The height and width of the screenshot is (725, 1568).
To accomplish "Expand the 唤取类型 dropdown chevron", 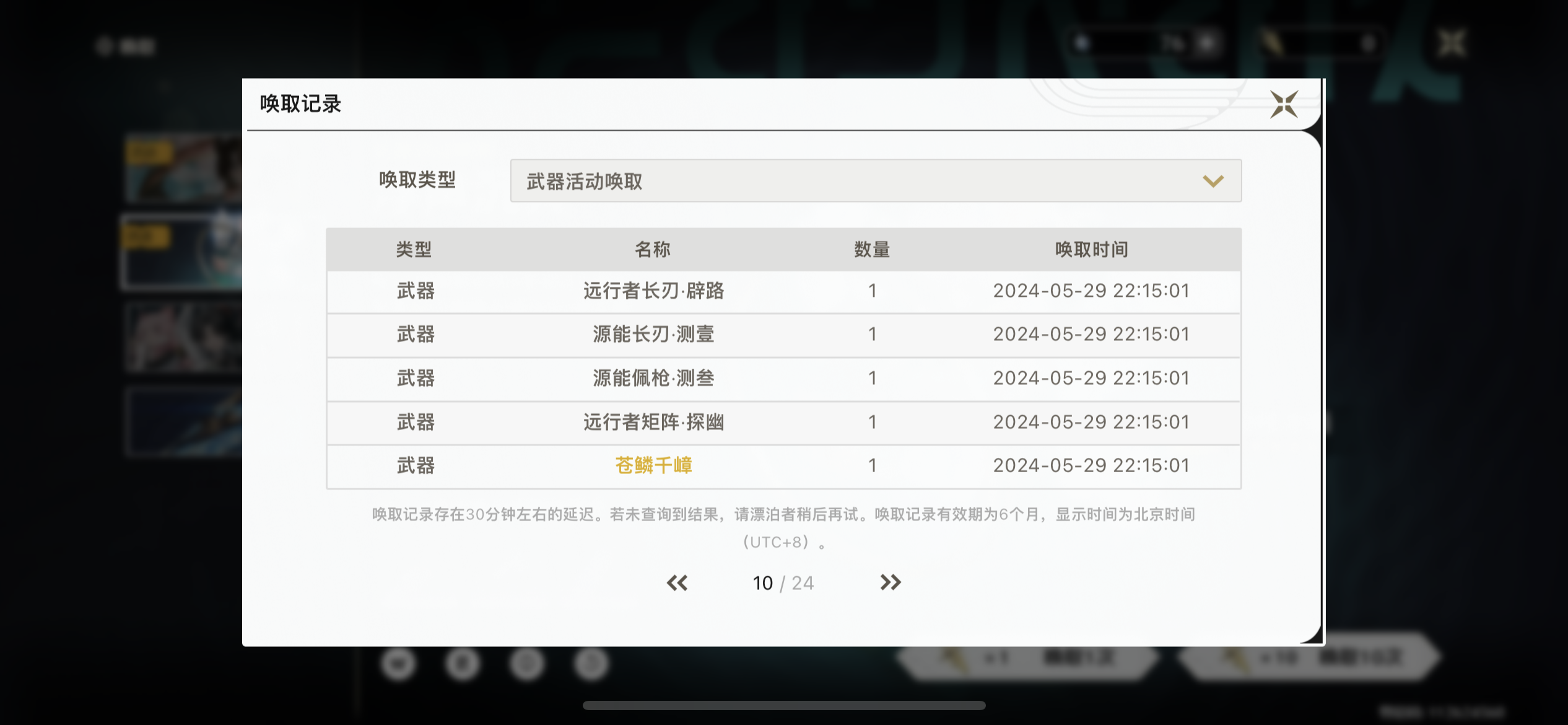I will point(1213,181).
